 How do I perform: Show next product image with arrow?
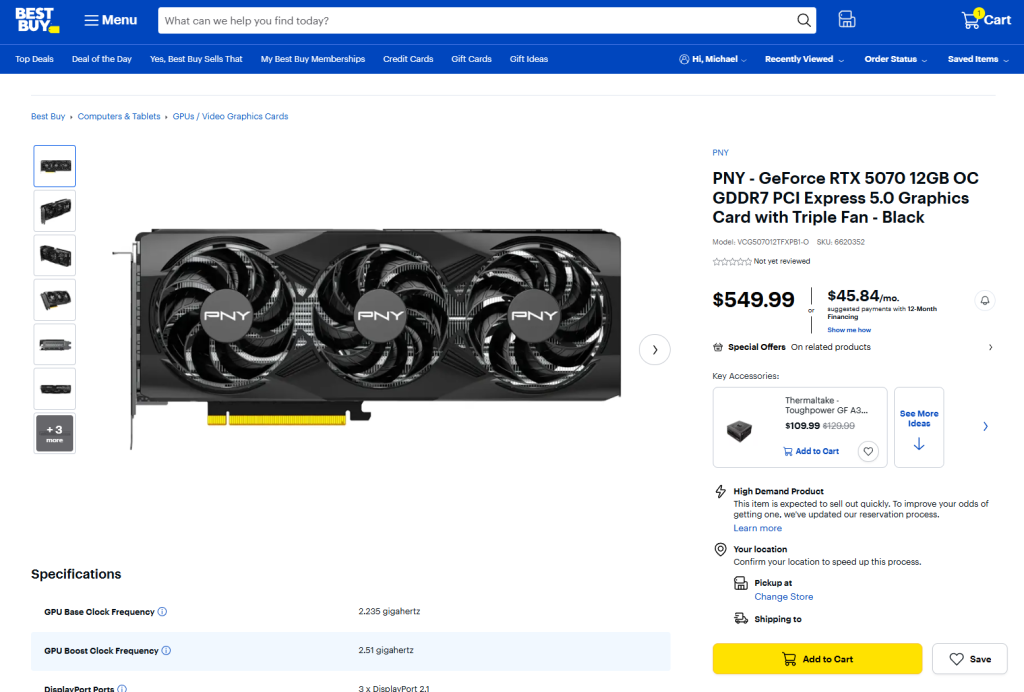(x=654, y=349)
